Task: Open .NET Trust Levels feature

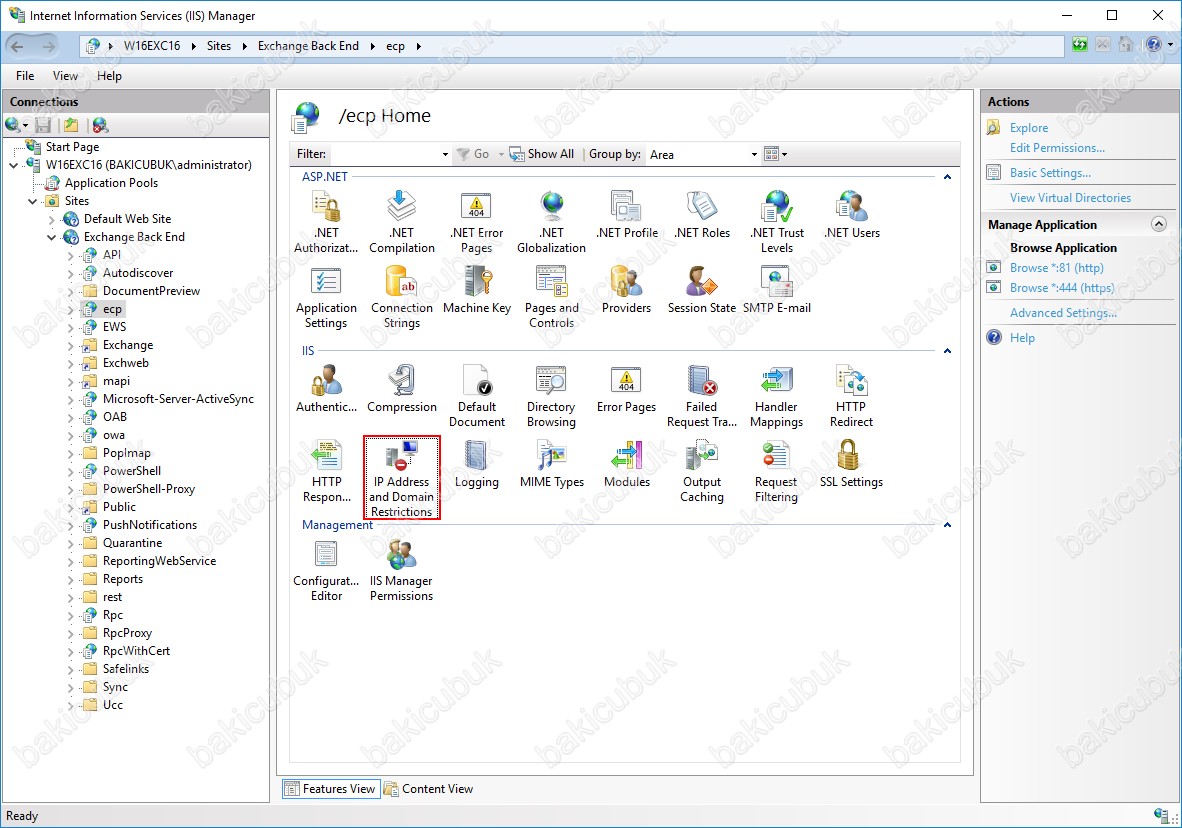Action: tap(776, 222)
